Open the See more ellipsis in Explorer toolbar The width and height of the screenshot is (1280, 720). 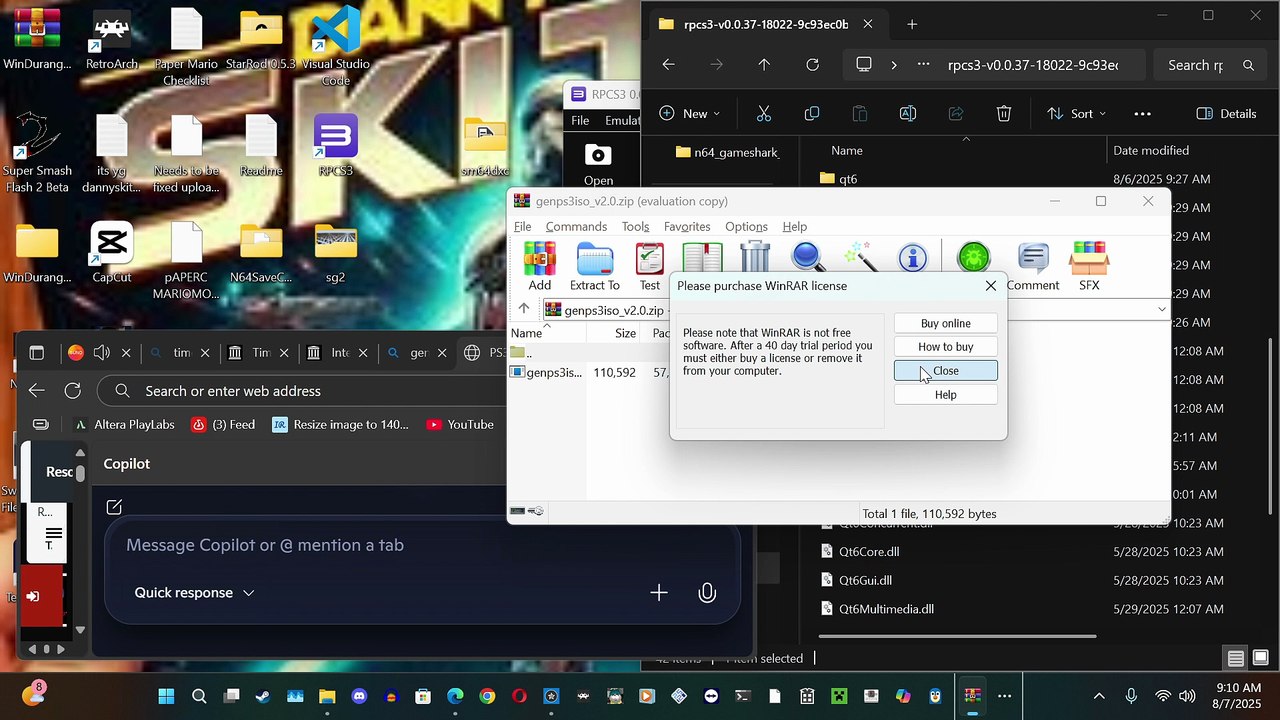pos(1143,114)
